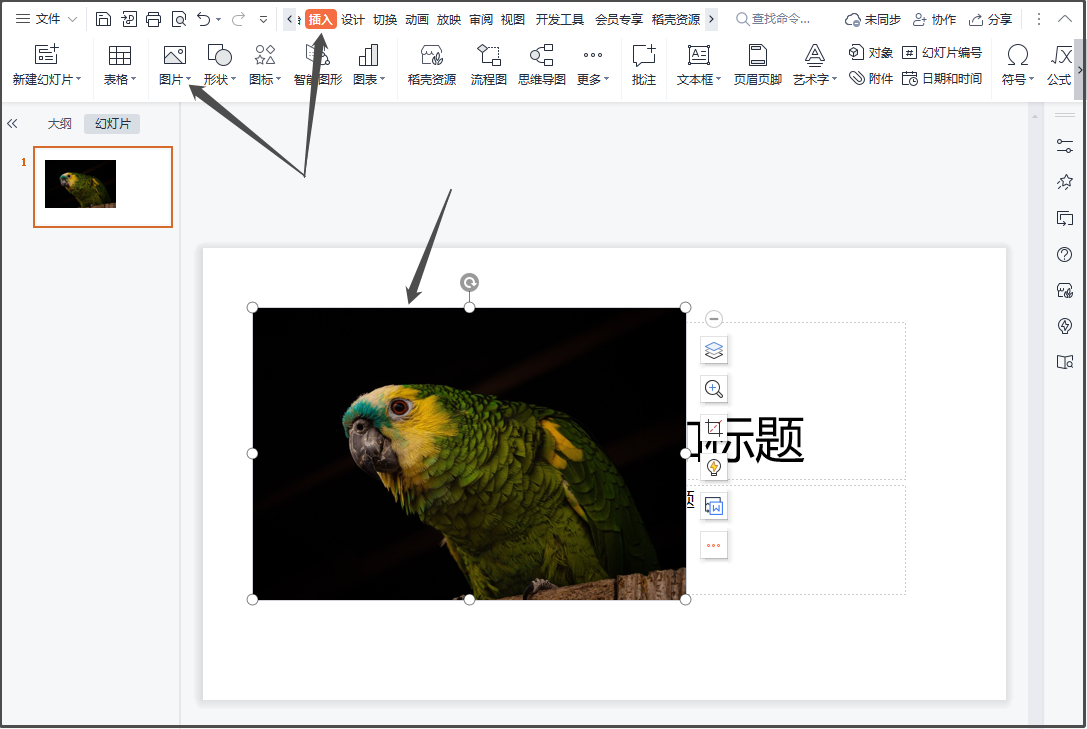The height and width of the screenshot is (729, 1087).
Task: Crop the parrot image
Action: (714, 427)
